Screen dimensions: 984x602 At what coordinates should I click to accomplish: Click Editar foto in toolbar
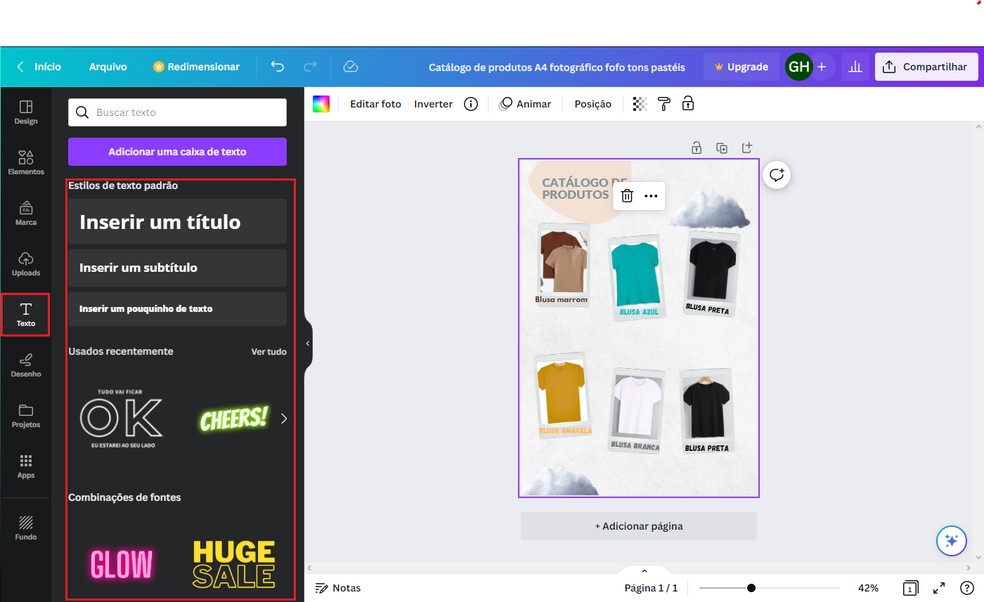(x=375, y=104)
